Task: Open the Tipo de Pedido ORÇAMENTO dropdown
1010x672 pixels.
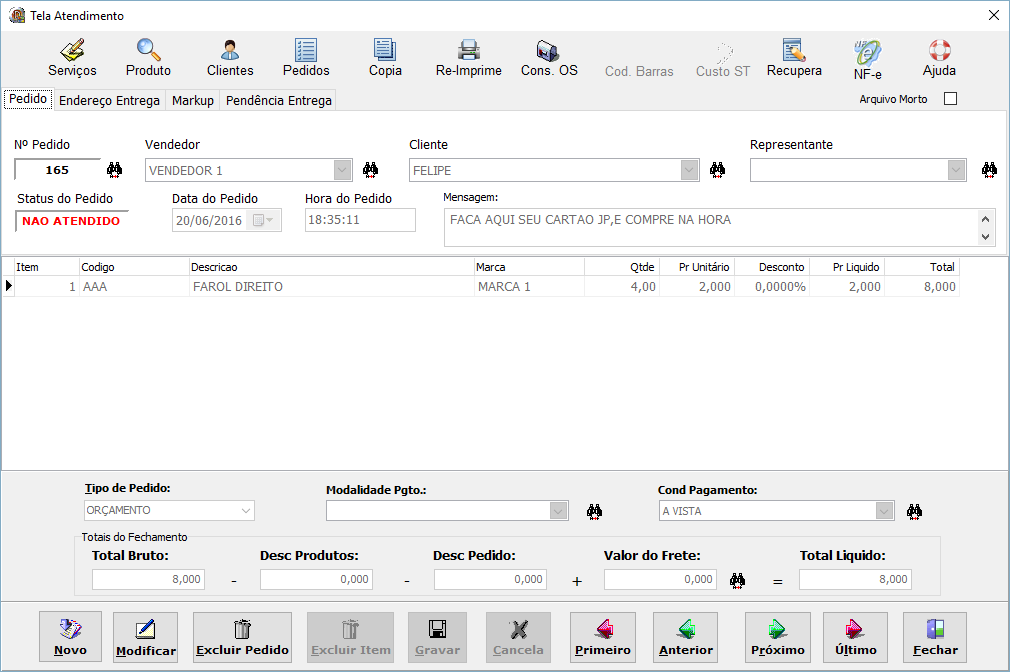Action: click(245, 510)
